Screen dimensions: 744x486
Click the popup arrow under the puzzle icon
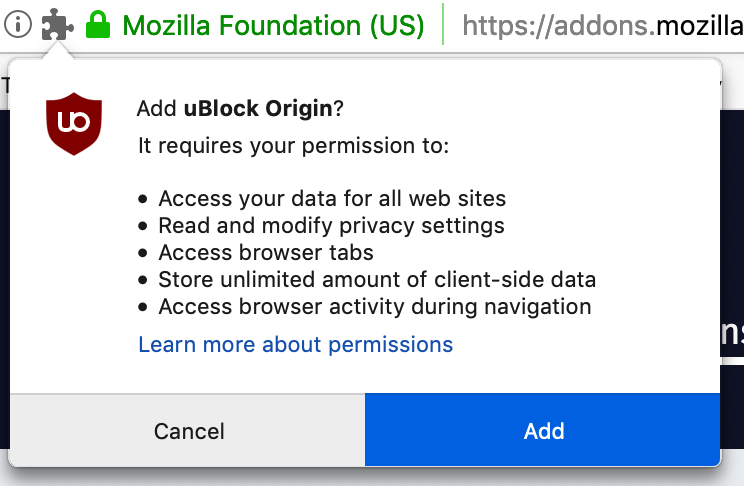(x=57, y=50)
